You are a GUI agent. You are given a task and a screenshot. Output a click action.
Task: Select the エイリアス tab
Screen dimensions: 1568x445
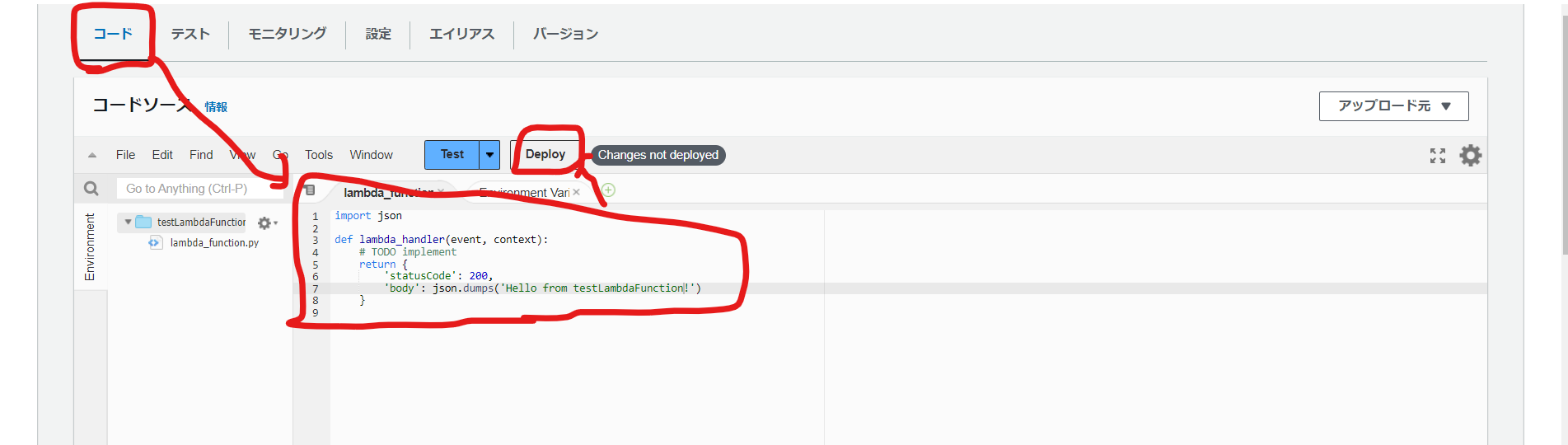click(x=461, y=34)
